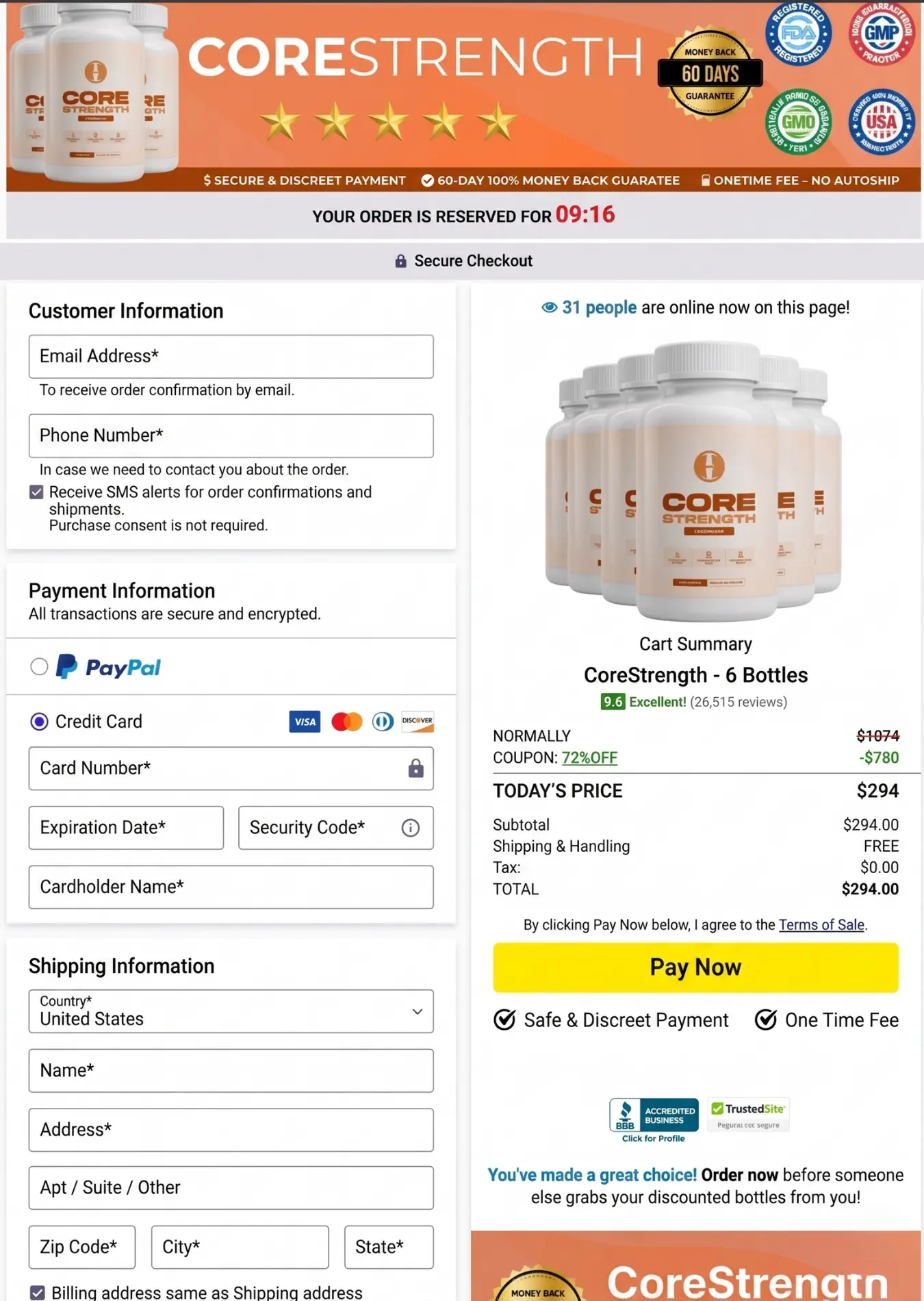
Task: Uncheck Billing address same as Shipping
Action: pyautogui.click(x=38, y=1292)
